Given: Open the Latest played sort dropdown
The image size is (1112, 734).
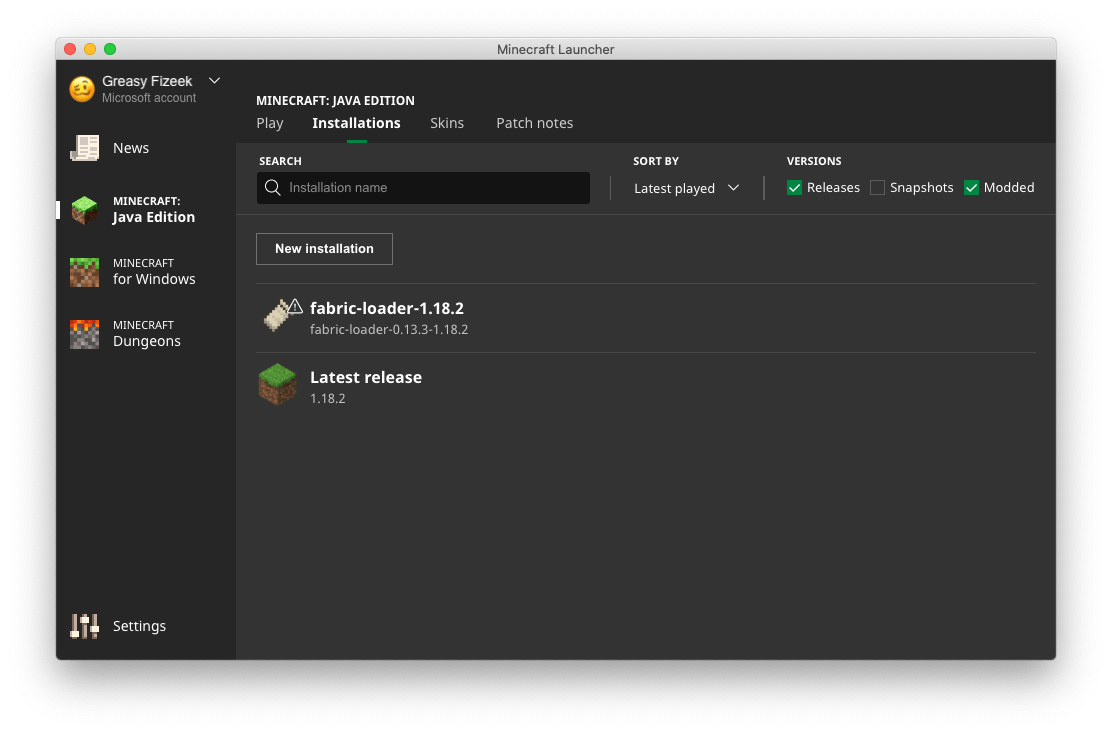Looking at the screenshot, I should pos(686,188).
